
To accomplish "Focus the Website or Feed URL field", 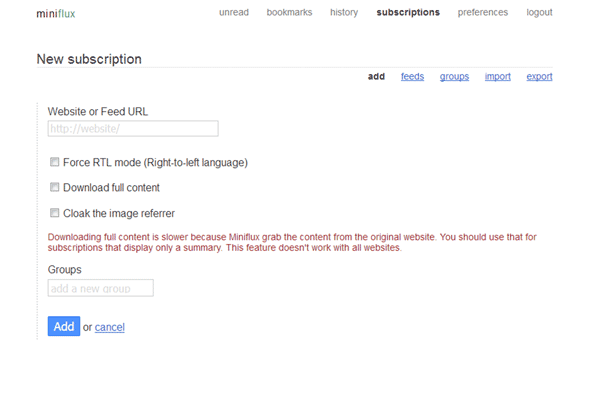I will (x=133, y=128).
